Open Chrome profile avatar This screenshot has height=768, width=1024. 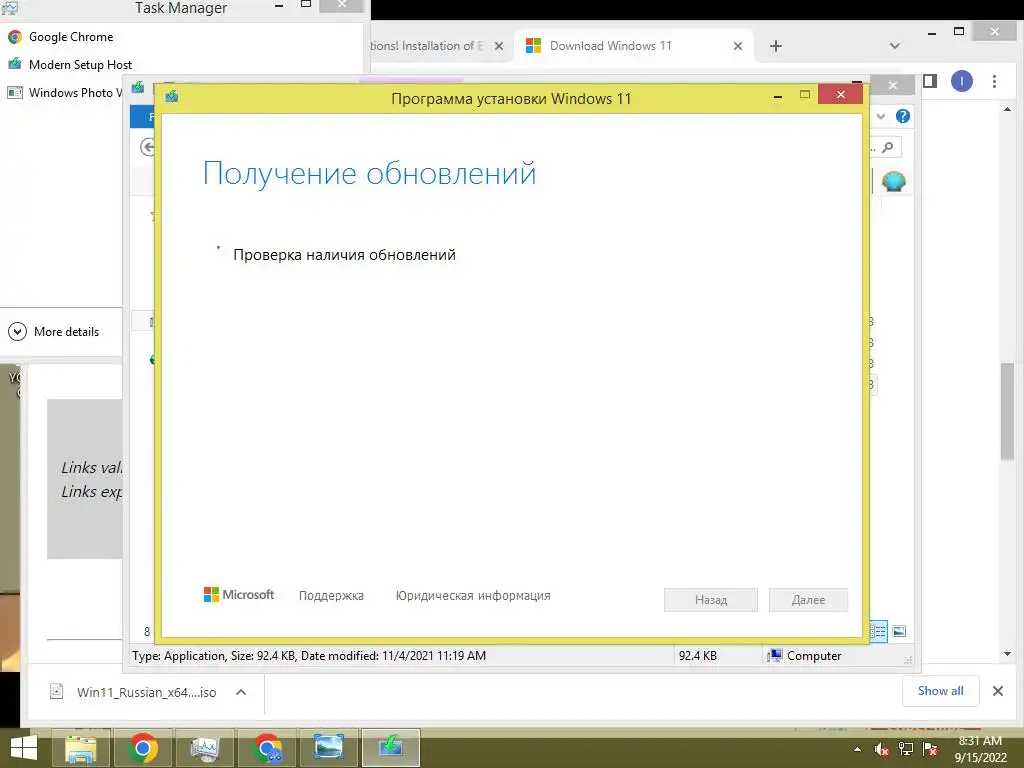pos(961,81)
